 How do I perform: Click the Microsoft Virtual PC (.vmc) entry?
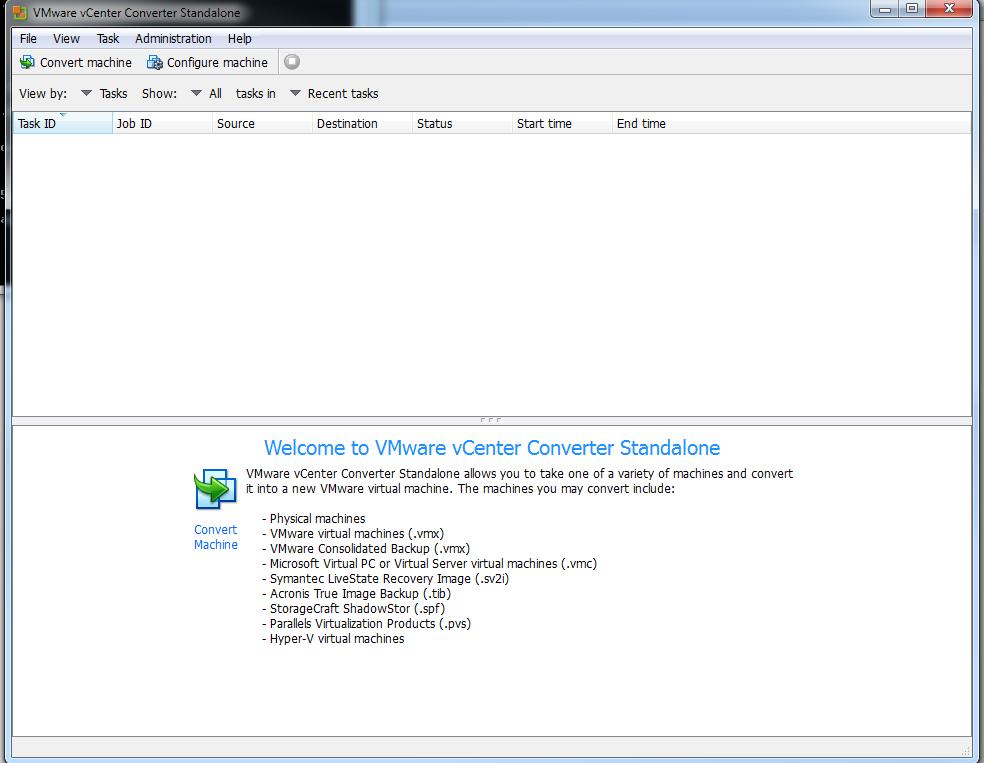click(x=429, y=563)
